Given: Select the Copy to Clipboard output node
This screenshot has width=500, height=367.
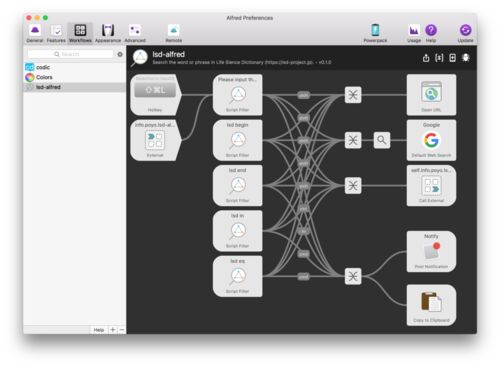Looking at the screenshot, I should (x=431, y=305).
